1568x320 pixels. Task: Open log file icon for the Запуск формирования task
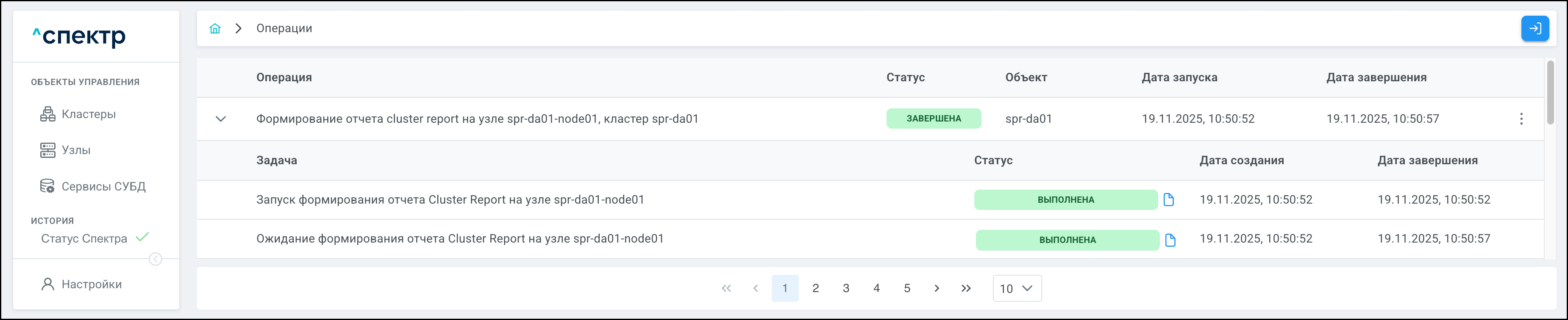[x=1169, y=199]
